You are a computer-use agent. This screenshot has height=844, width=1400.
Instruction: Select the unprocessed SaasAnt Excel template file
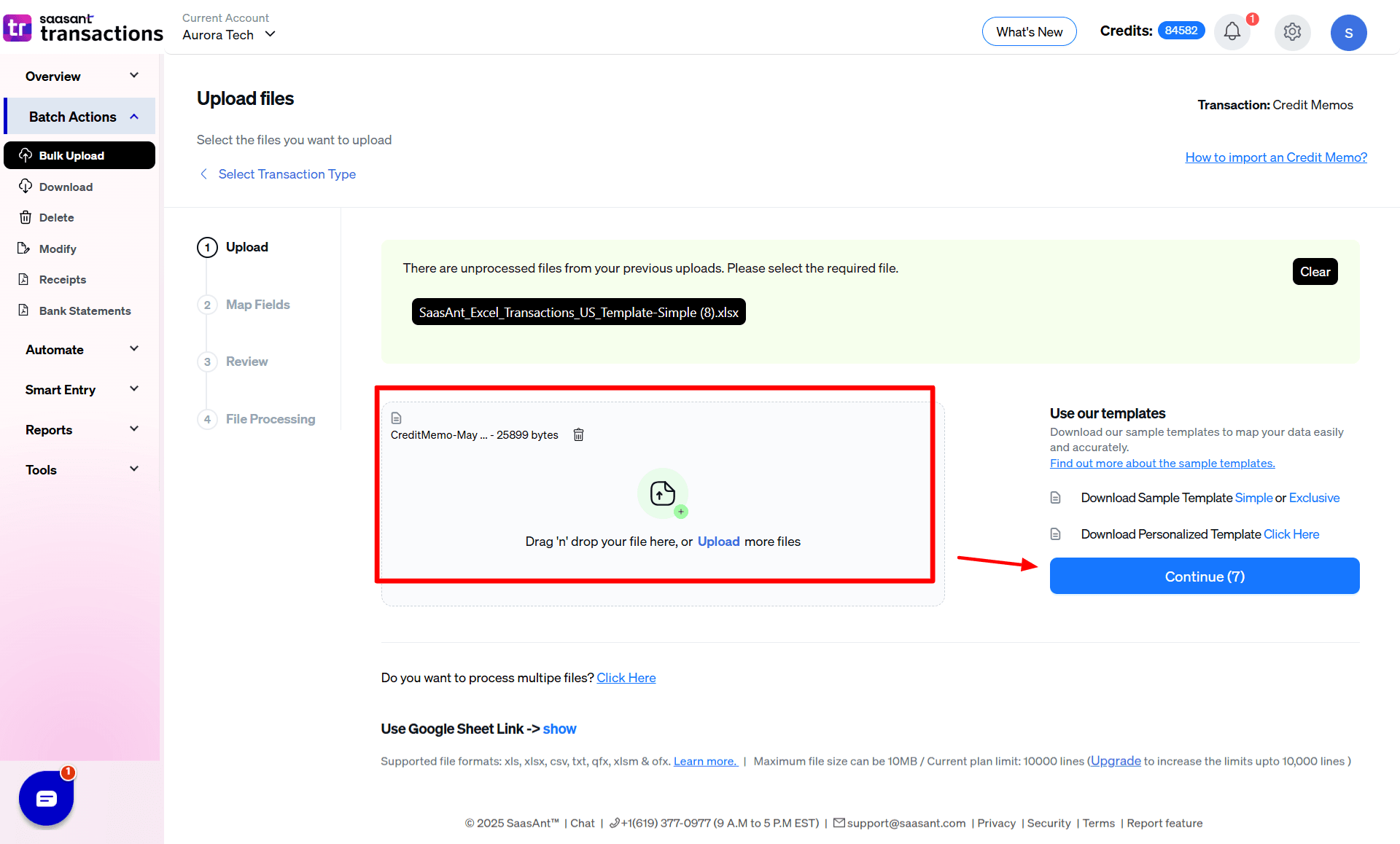pos(578,313)
